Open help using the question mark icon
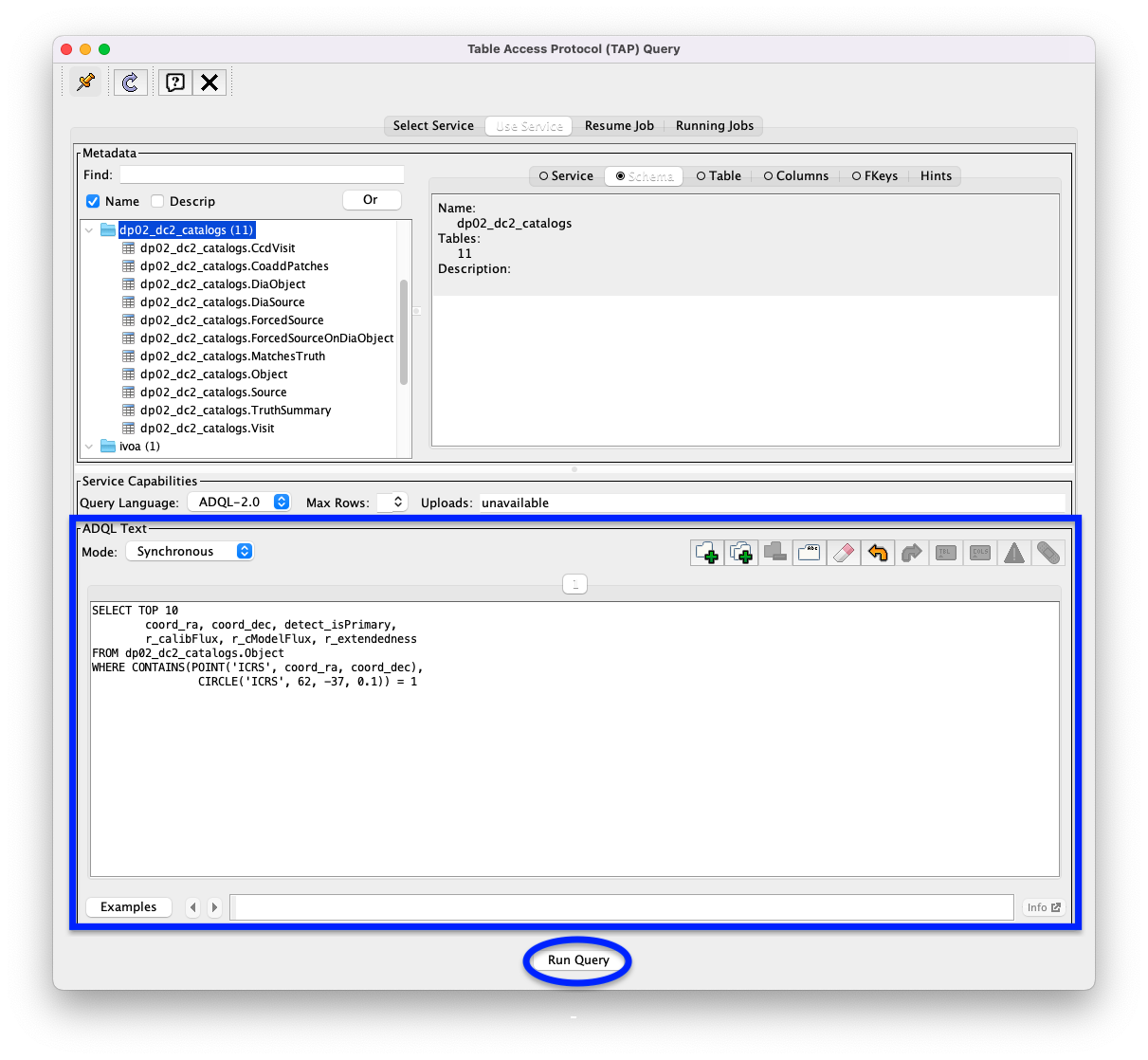Viewport: 1148px width, 1060px height. coord(174,82)
